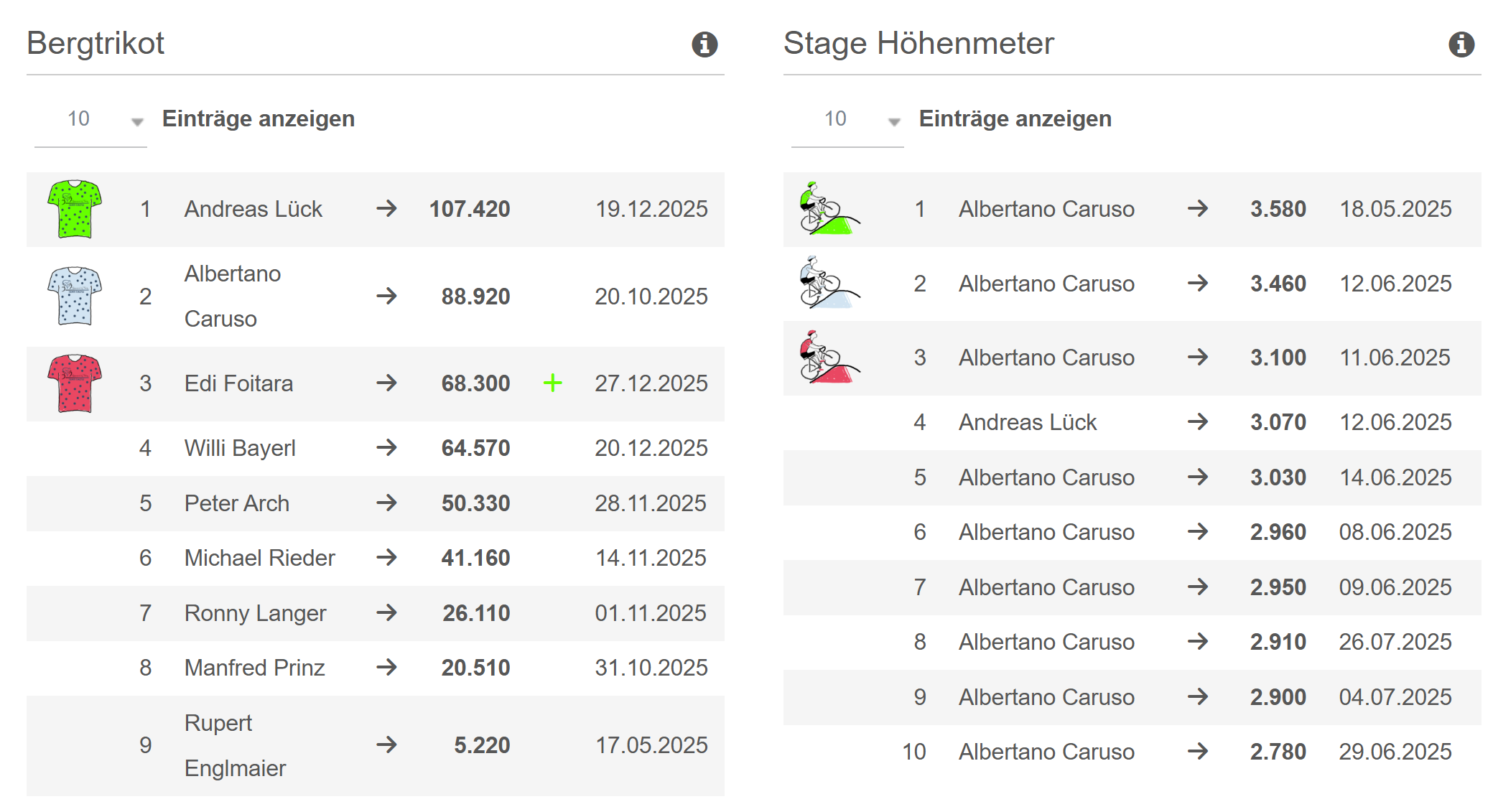The height and width of the screenshot is (812, 1493).
Task: Open Edi Foitara's profile link
Action: [x=238, y=383]
